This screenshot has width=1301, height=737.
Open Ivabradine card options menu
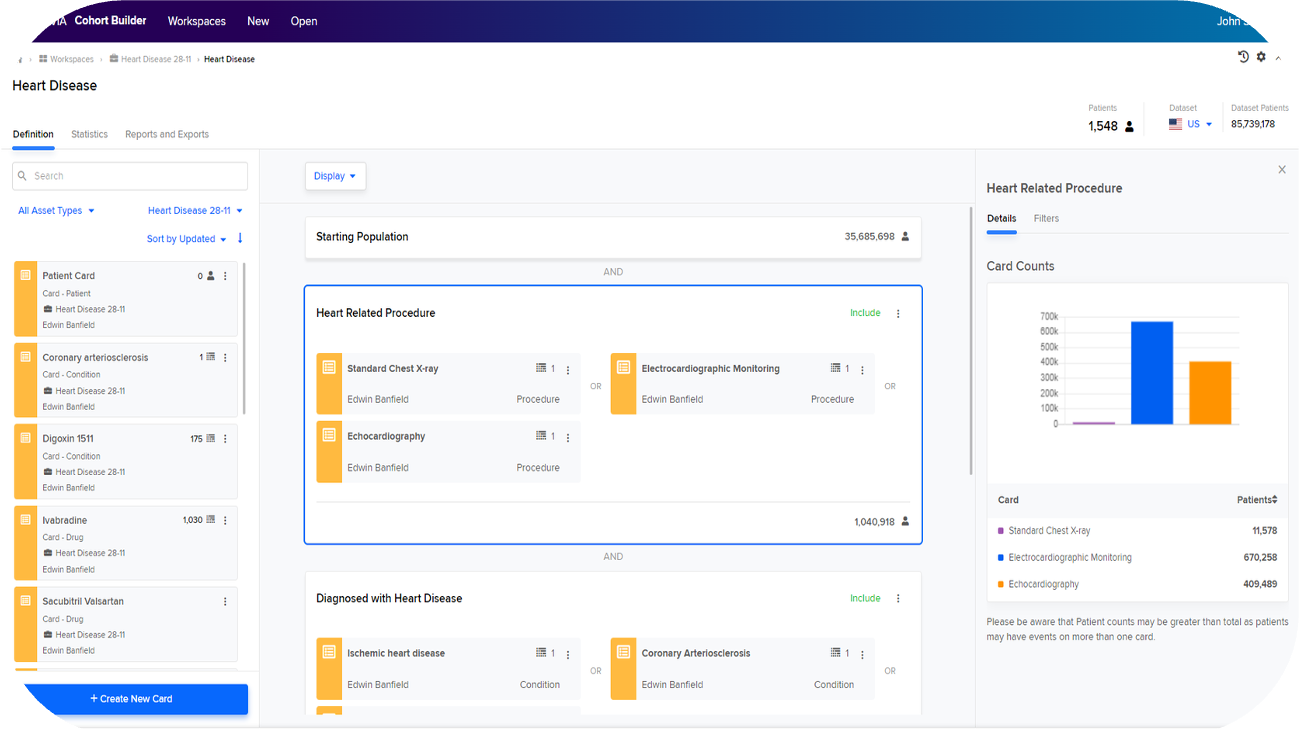pos(225,521)
